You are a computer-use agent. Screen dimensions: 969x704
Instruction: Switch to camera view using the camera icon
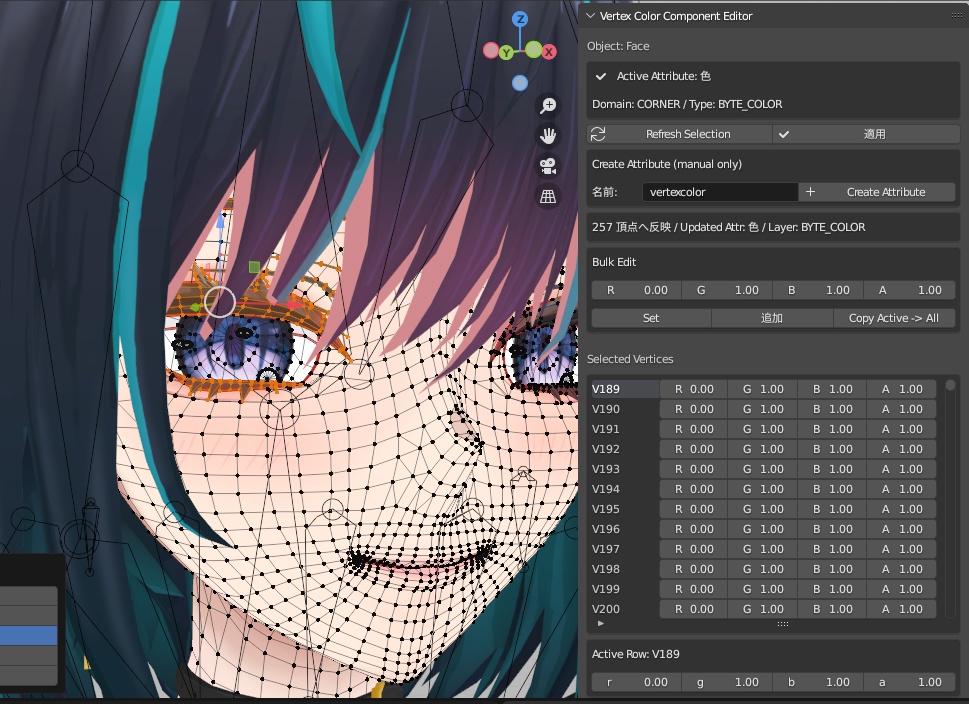point(548,166)
